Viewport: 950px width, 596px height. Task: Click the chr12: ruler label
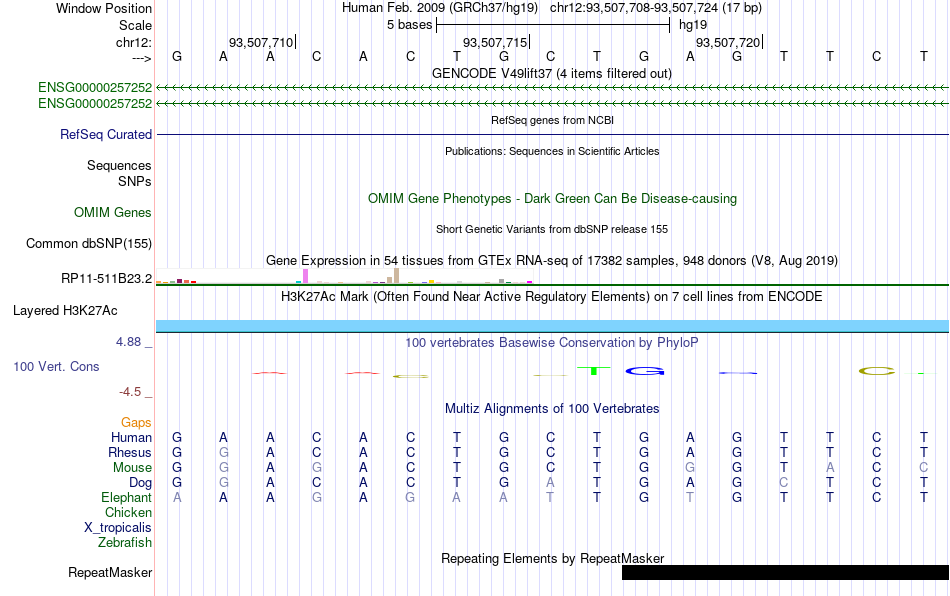[133, 42]
